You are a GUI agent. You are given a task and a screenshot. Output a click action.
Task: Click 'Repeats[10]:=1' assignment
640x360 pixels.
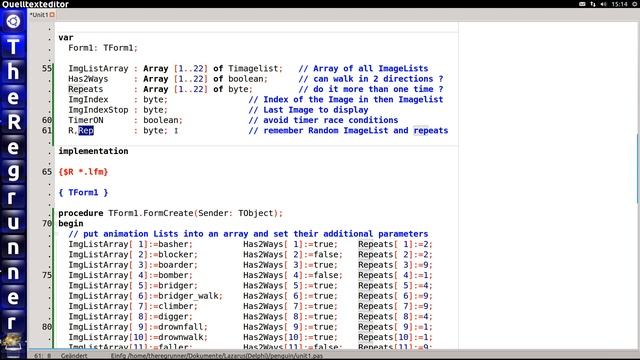tap(395, 337)
